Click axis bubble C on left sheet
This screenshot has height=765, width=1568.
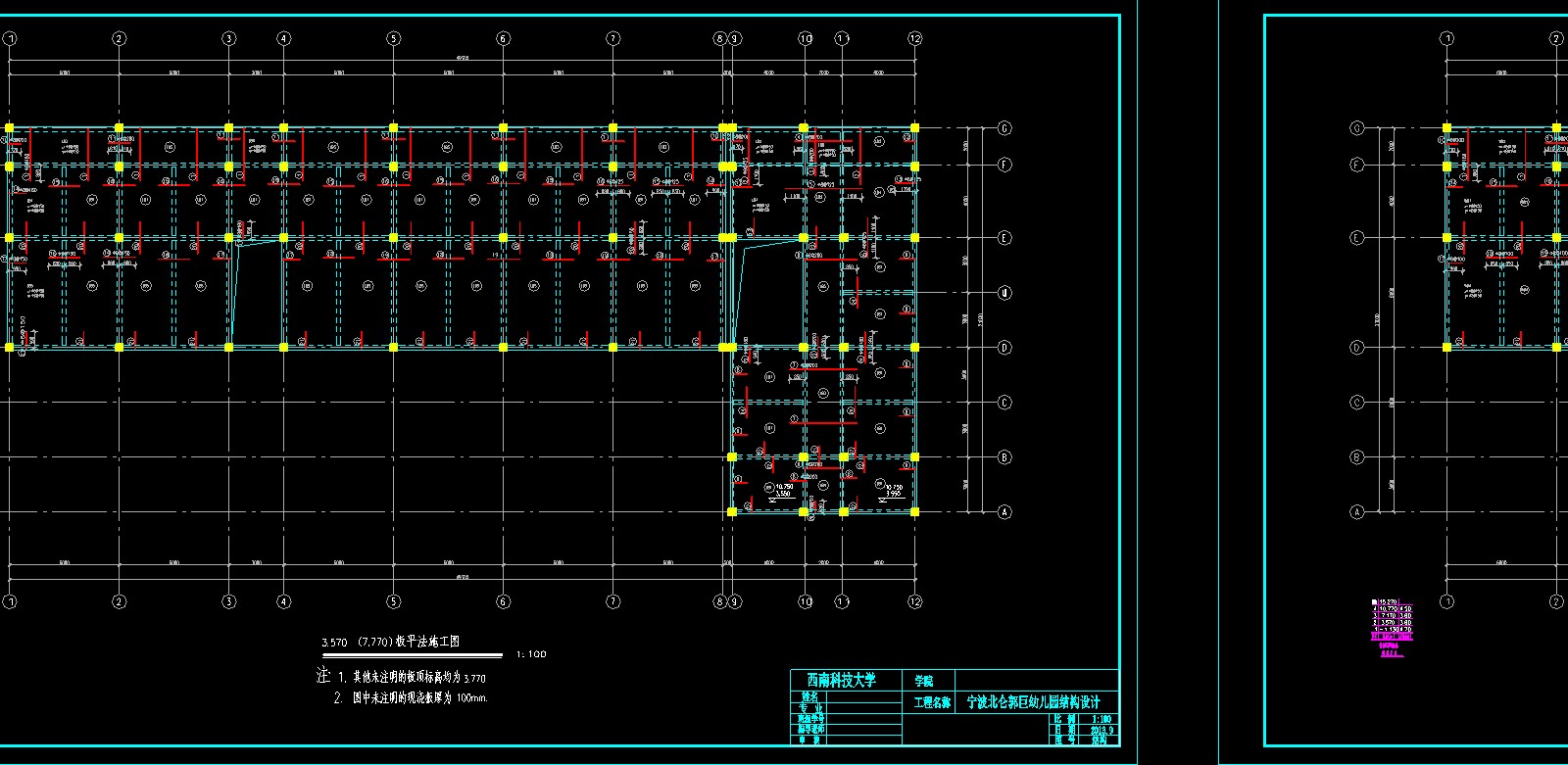[x=1004, y=403]
